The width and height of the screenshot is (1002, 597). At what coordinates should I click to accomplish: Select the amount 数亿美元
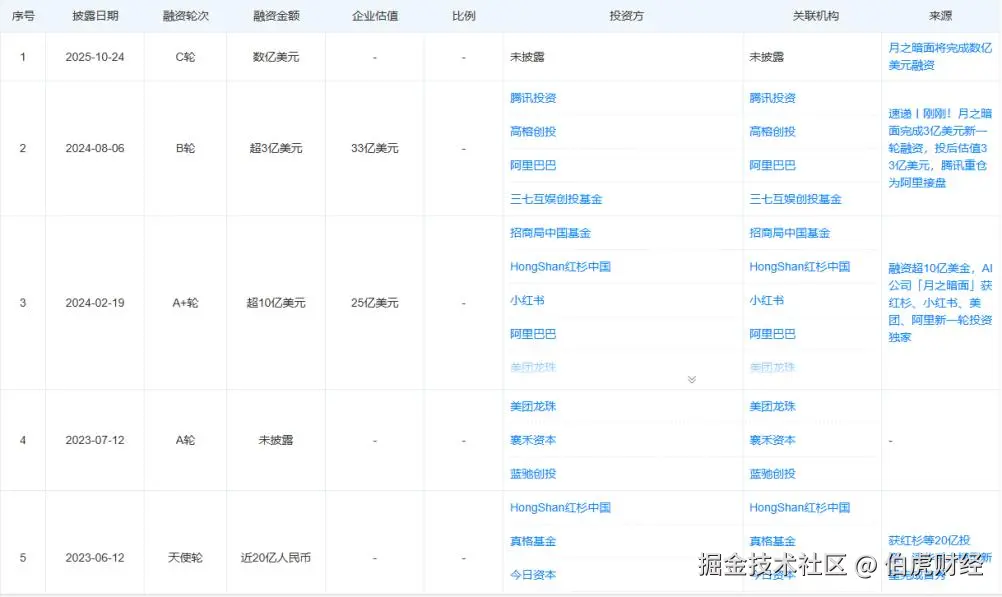276,57
